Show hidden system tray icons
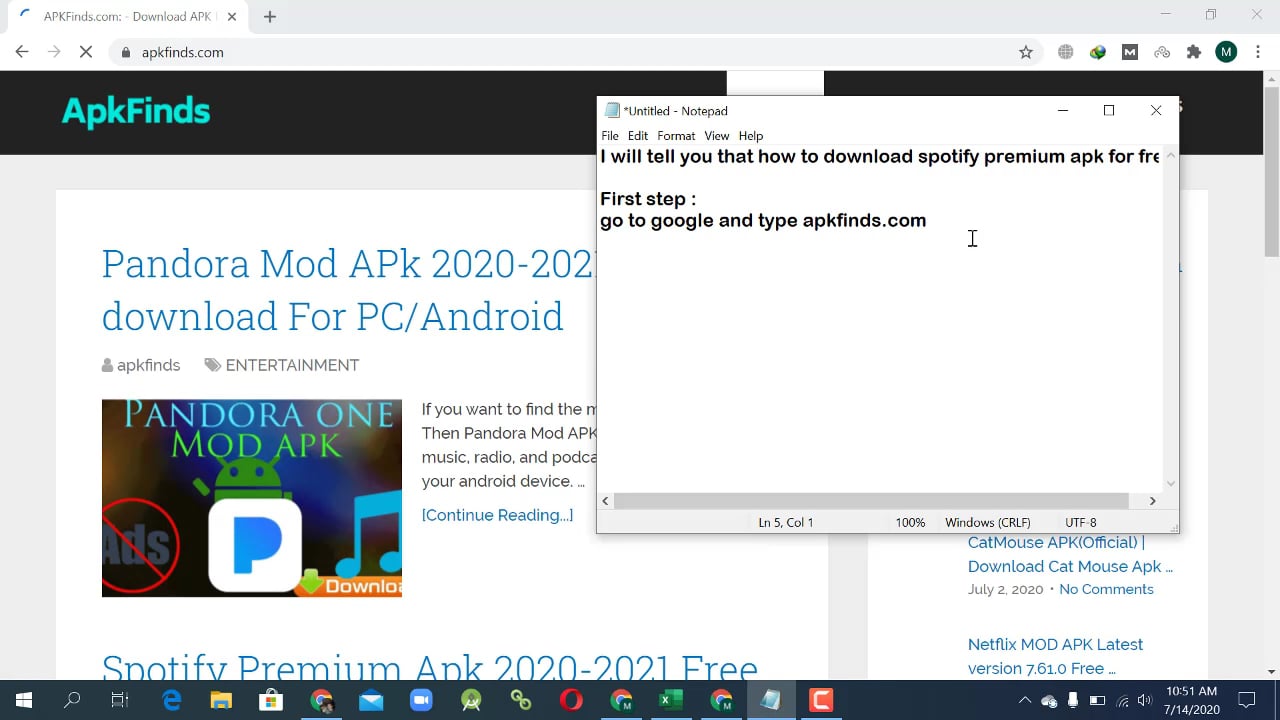 [1025, 700]
